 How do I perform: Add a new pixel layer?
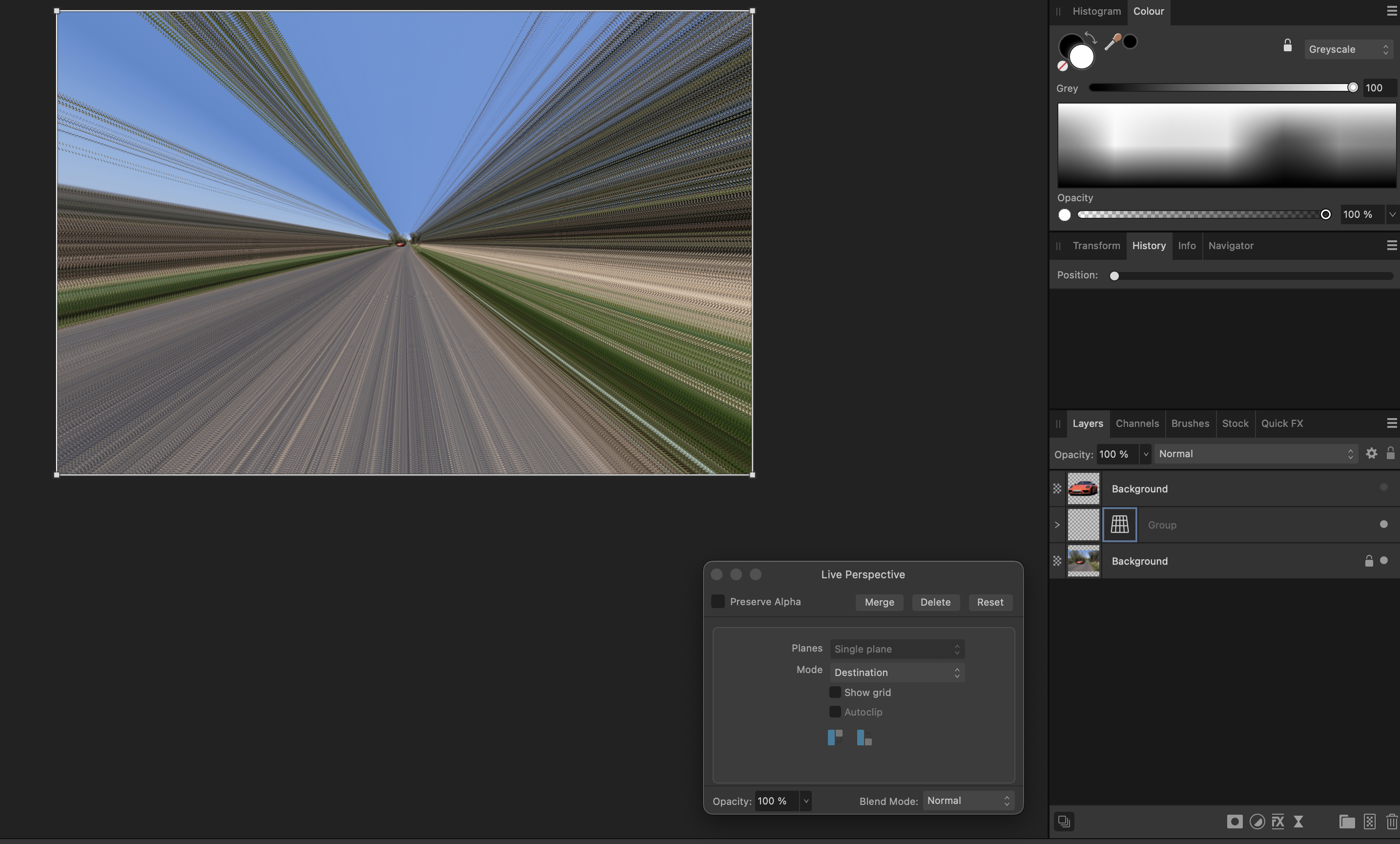(1370, 822)
